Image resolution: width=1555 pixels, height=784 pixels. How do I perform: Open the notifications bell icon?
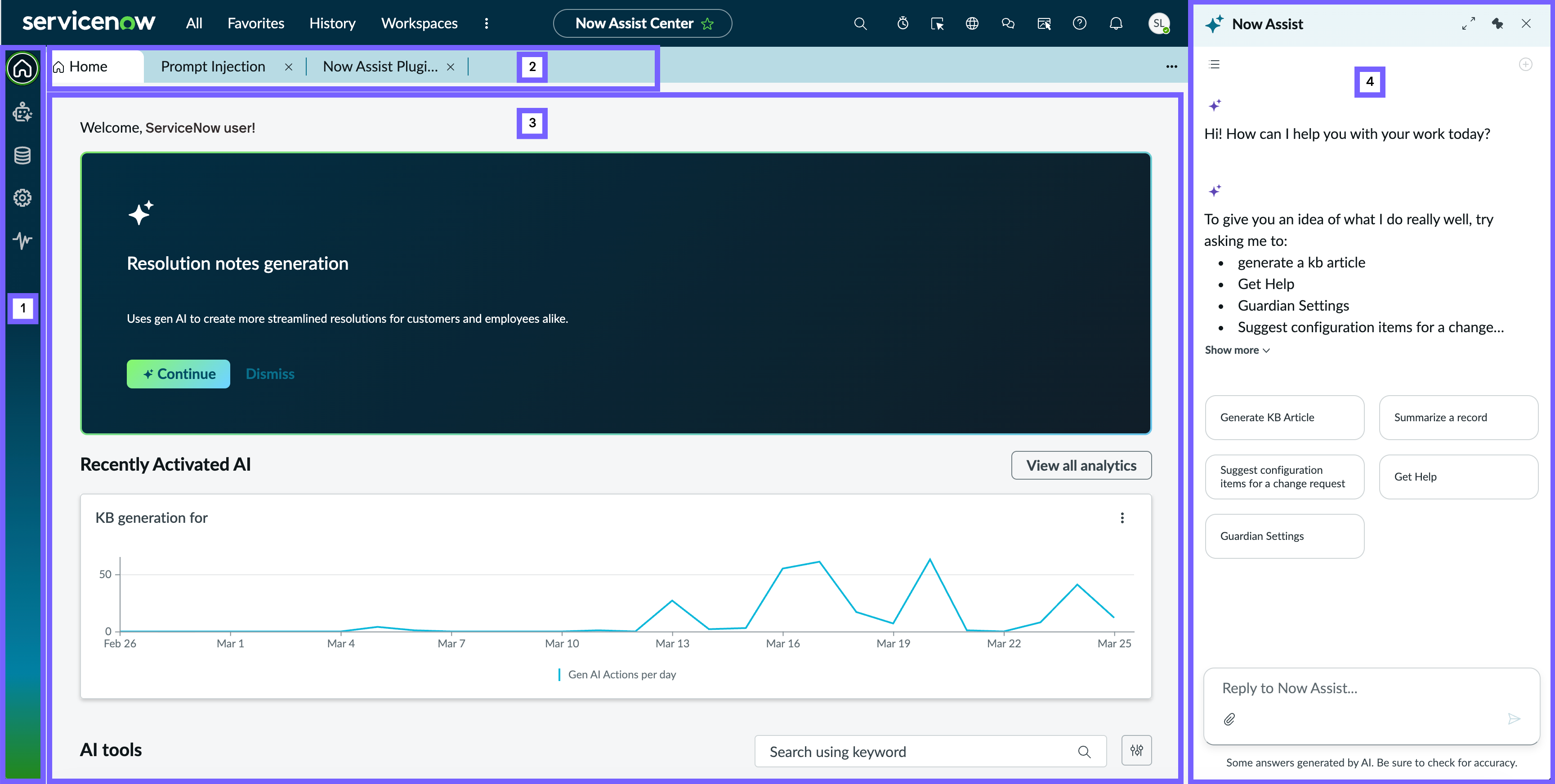[1116, 23]
